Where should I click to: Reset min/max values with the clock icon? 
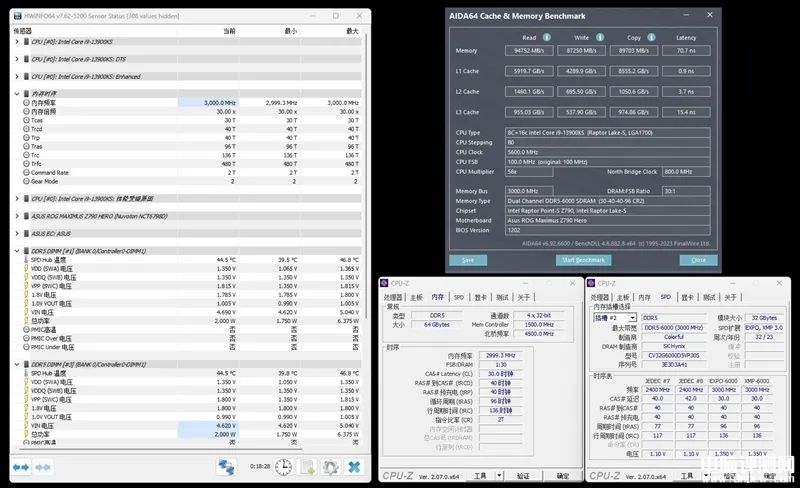pos(283,467)
